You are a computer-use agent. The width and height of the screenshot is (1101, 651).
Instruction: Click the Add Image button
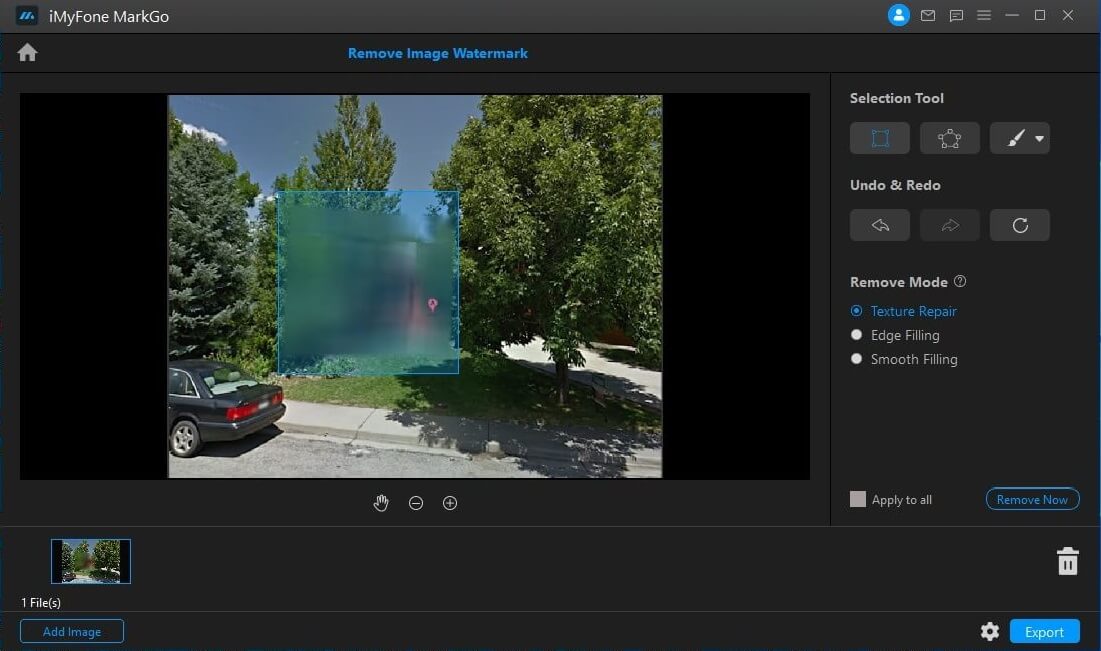tap(71, 631)
